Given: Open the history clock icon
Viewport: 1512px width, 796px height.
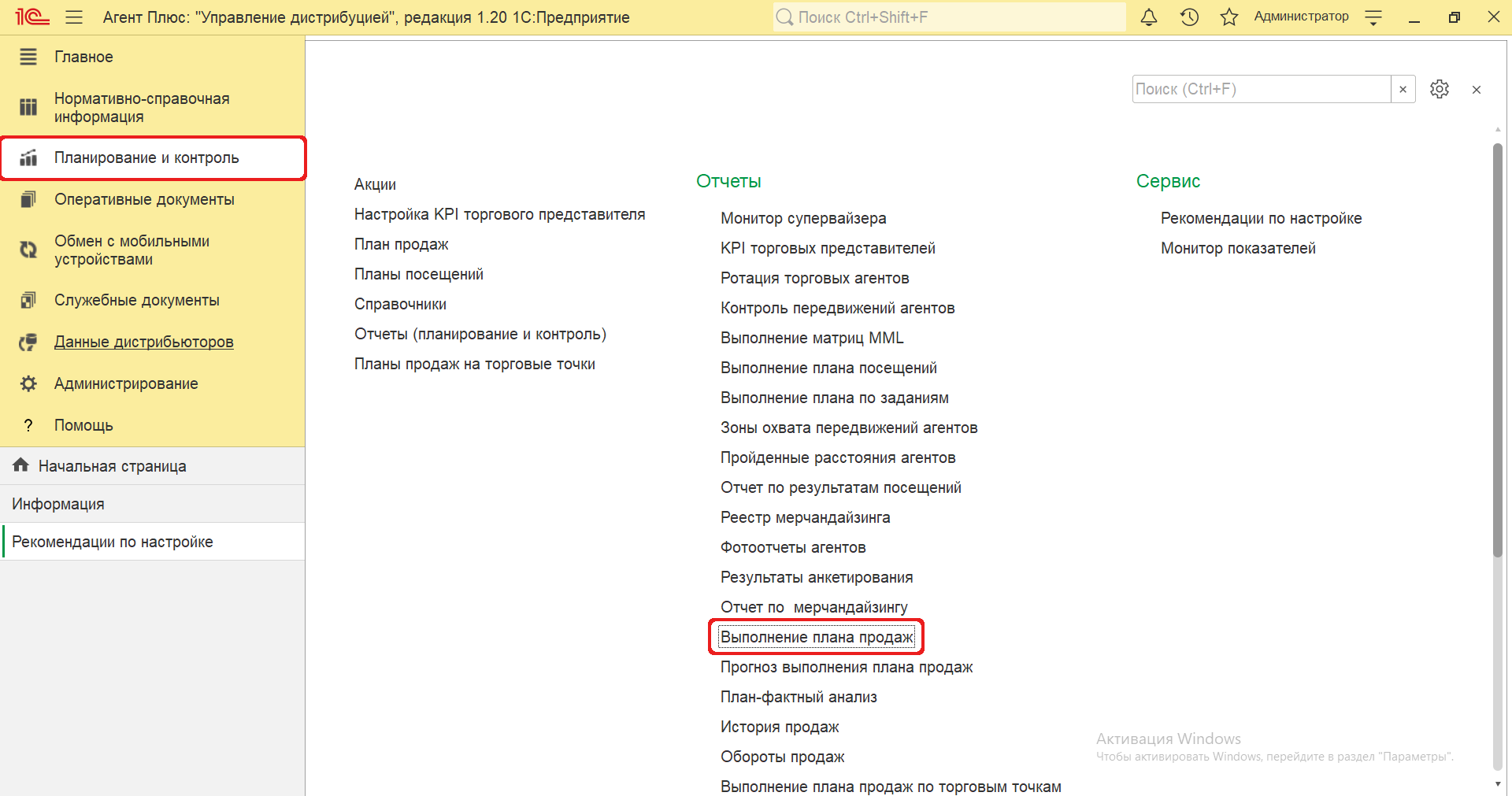Looking at the screenshot, I should [x=1189, y=17].
